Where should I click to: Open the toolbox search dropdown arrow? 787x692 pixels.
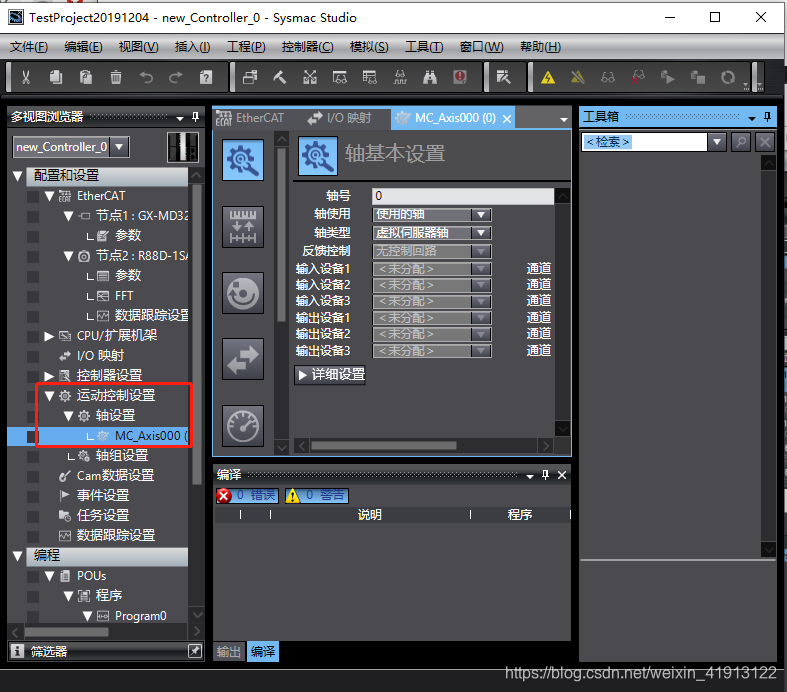click(717, 142)
